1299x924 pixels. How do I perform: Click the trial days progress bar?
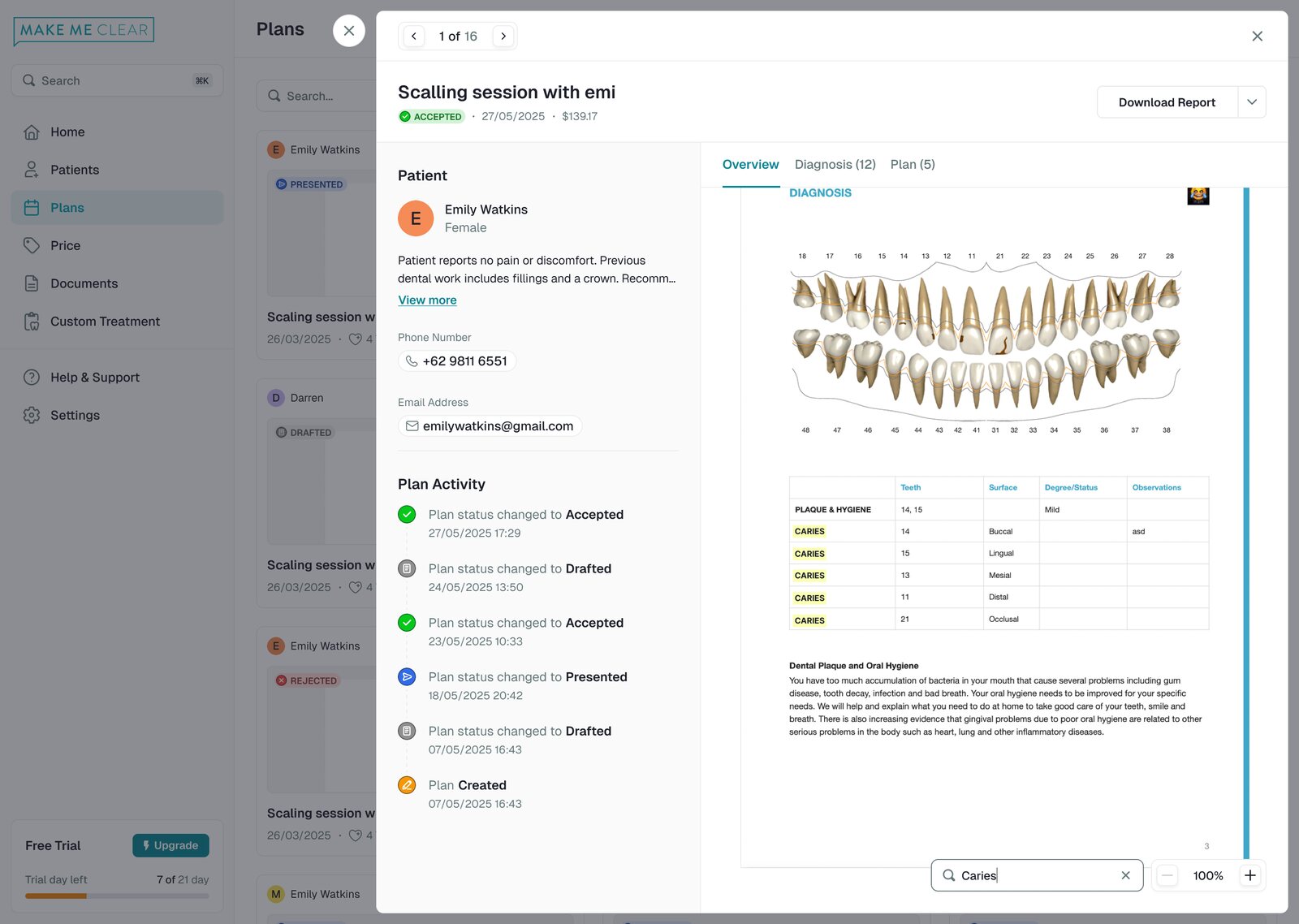117,896
